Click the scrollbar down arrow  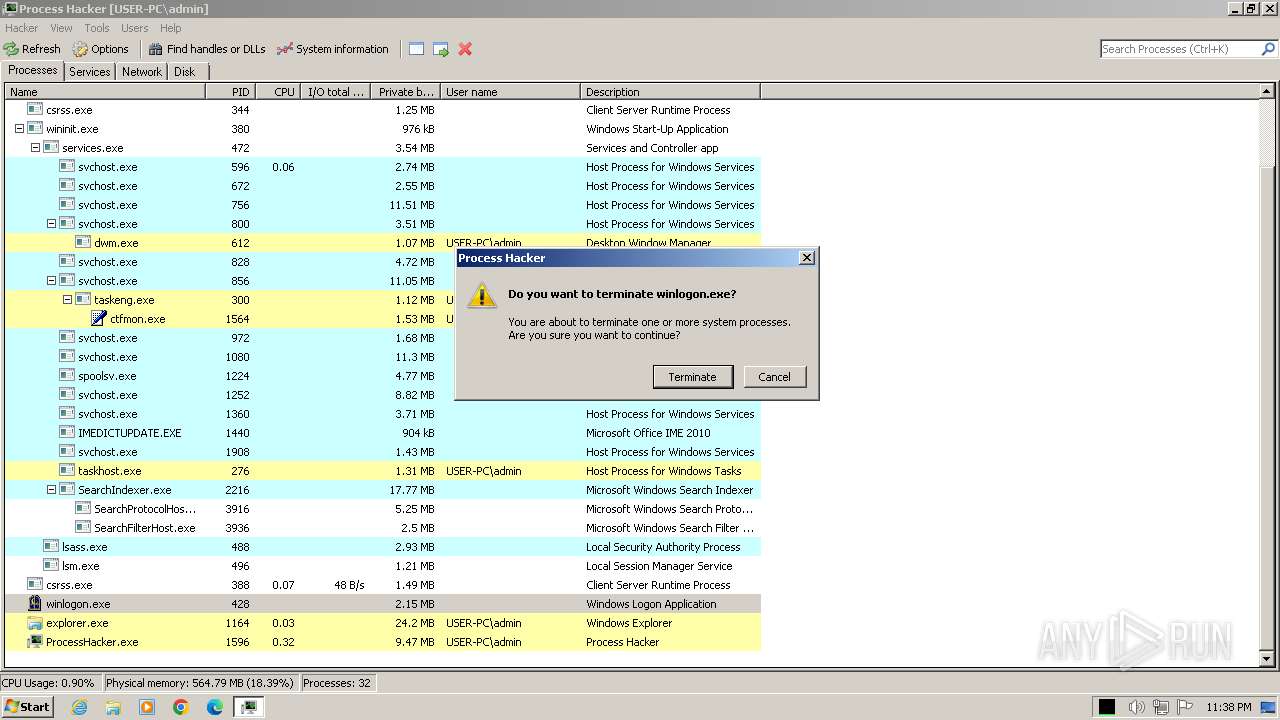coord(1267,659)
